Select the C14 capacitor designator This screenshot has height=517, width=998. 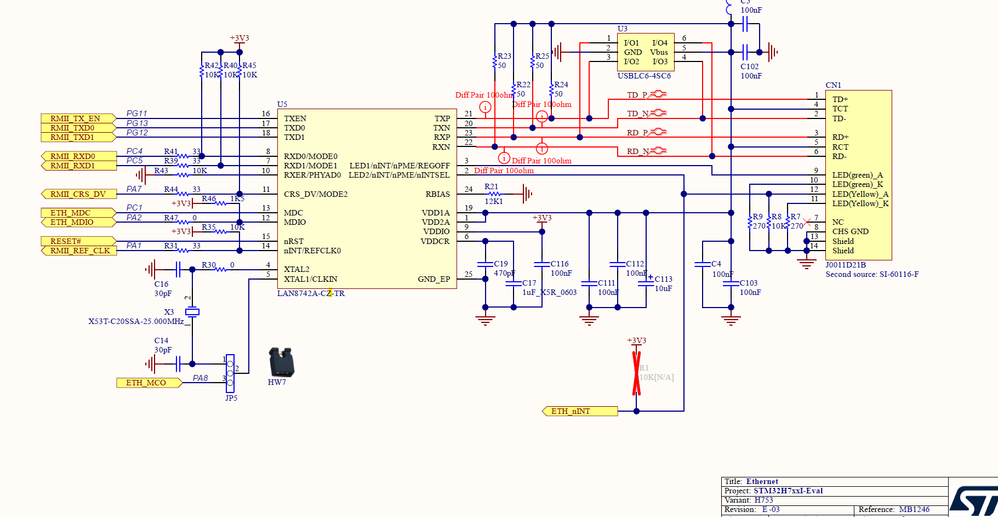pyautogui.click(x=162, y=341)
